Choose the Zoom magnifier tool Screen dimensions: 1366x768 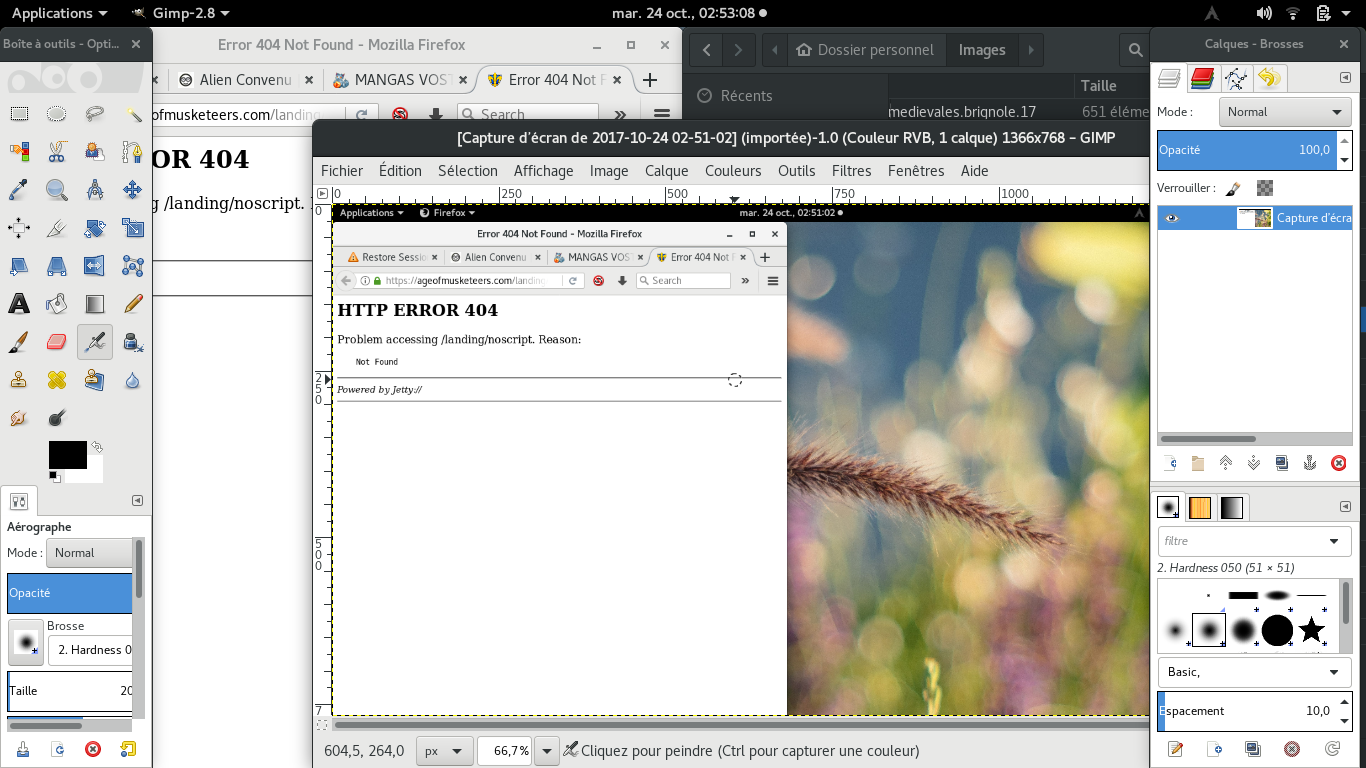(57, 190)
